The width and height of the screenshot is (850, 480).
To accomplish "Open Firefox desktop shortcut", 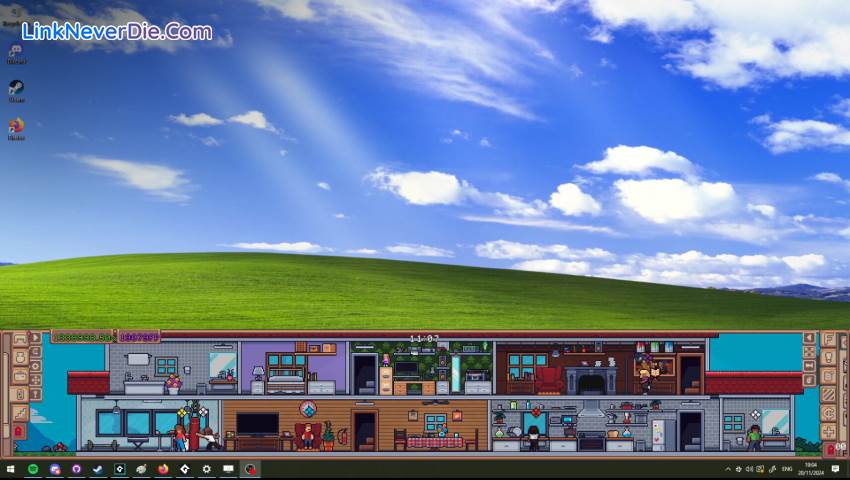I will pos(16,127).
